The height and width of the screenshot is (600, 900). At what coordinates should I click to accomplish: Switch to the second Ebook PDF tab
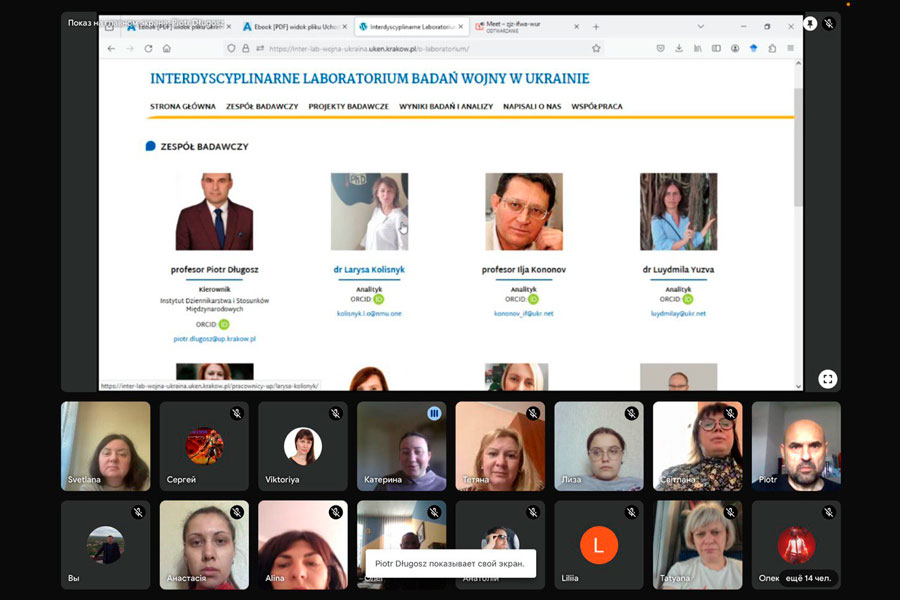(294, 27)
